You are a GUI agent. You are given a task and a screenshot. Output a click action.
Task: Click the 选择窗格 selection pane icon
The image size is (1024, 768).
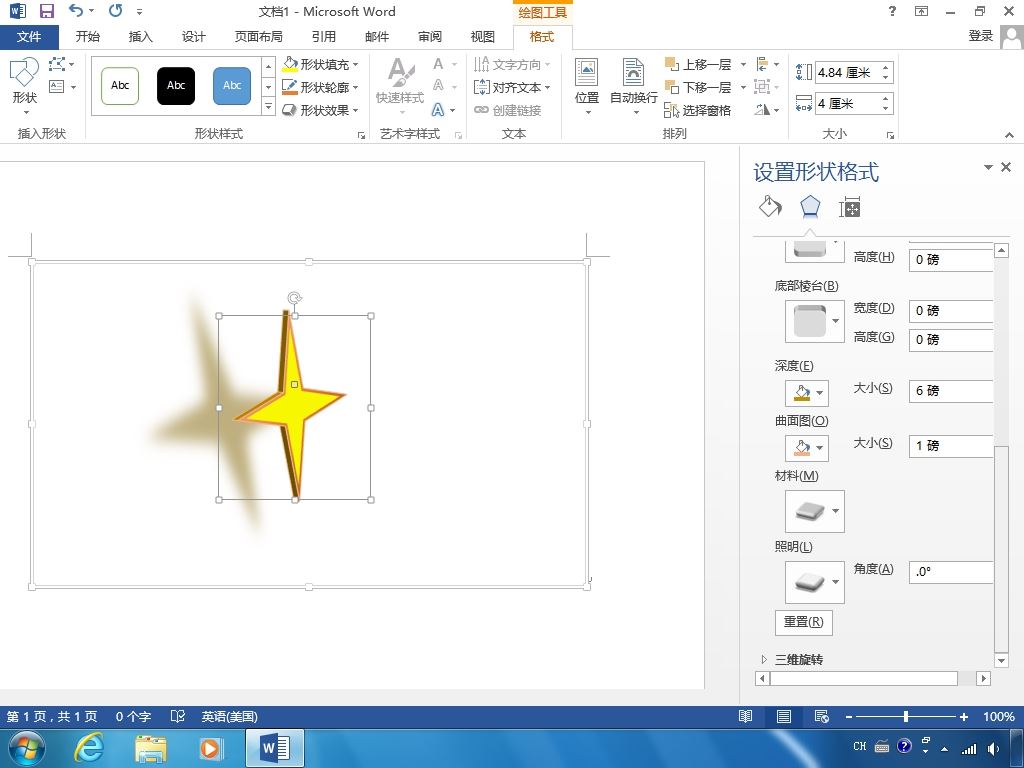673,110
